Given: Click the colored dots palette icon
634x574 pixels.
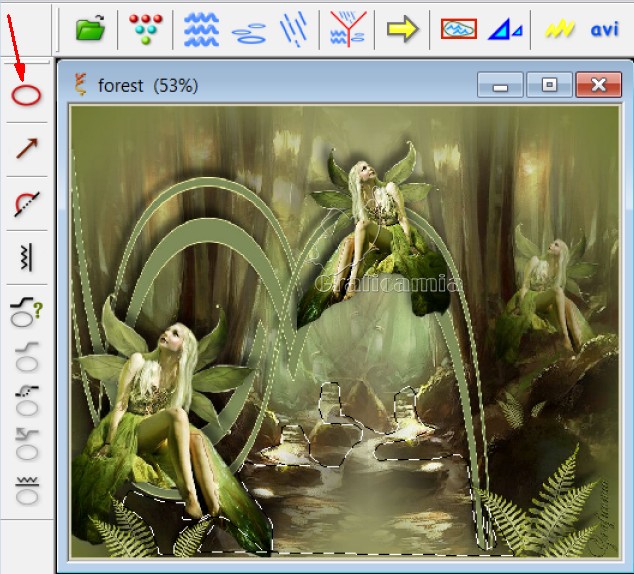Looking at the screenshot, I should pos(146,28).
